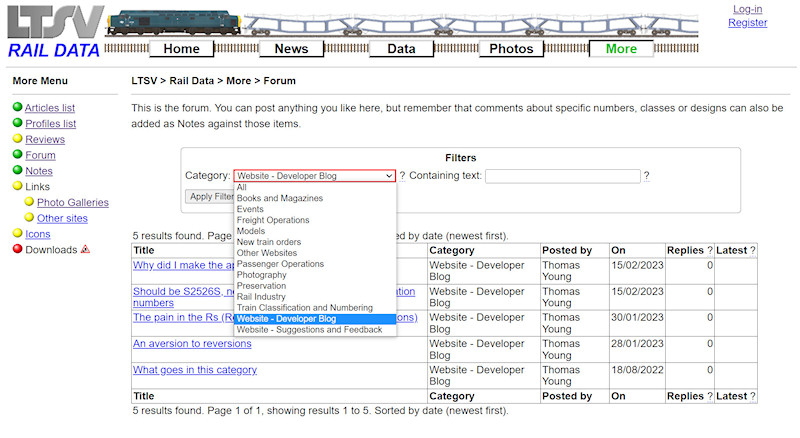Click the LTSV Rail Data logo
Viewport: 800px width, 438px height.
(x=53, y=32)
